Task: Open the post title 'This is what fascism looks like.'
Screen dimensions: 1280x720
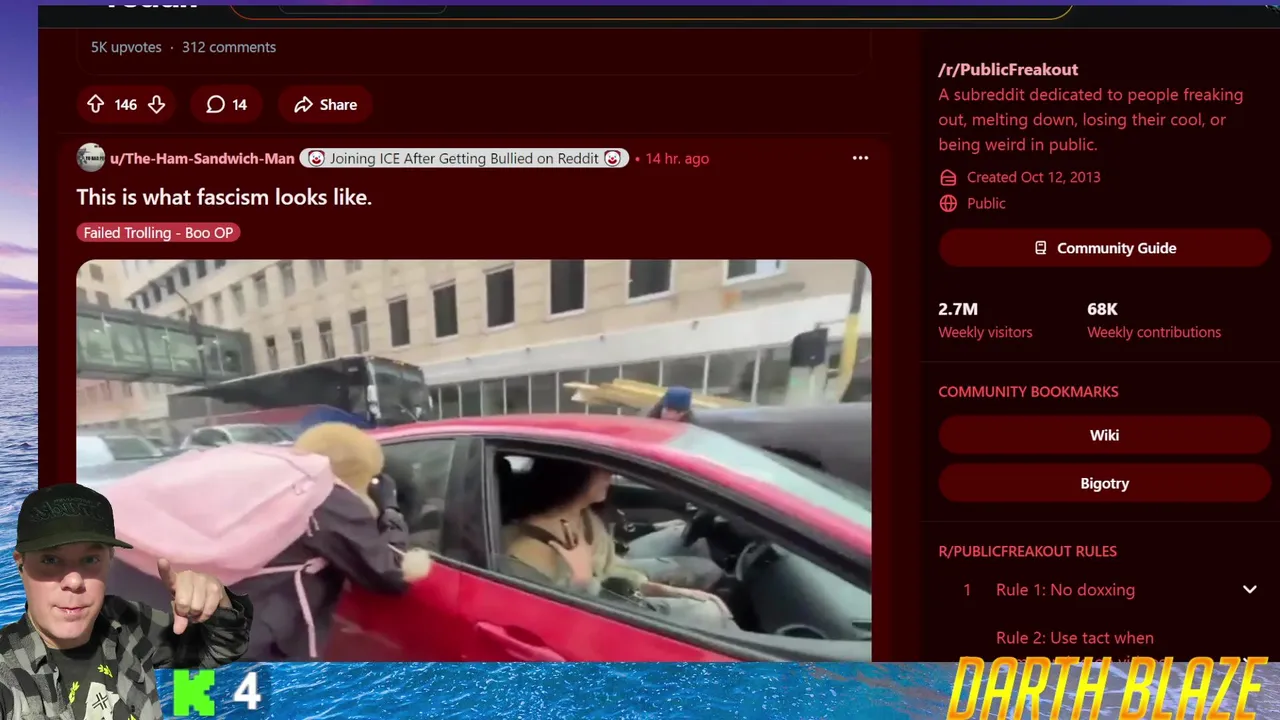Action: [224, 197]
